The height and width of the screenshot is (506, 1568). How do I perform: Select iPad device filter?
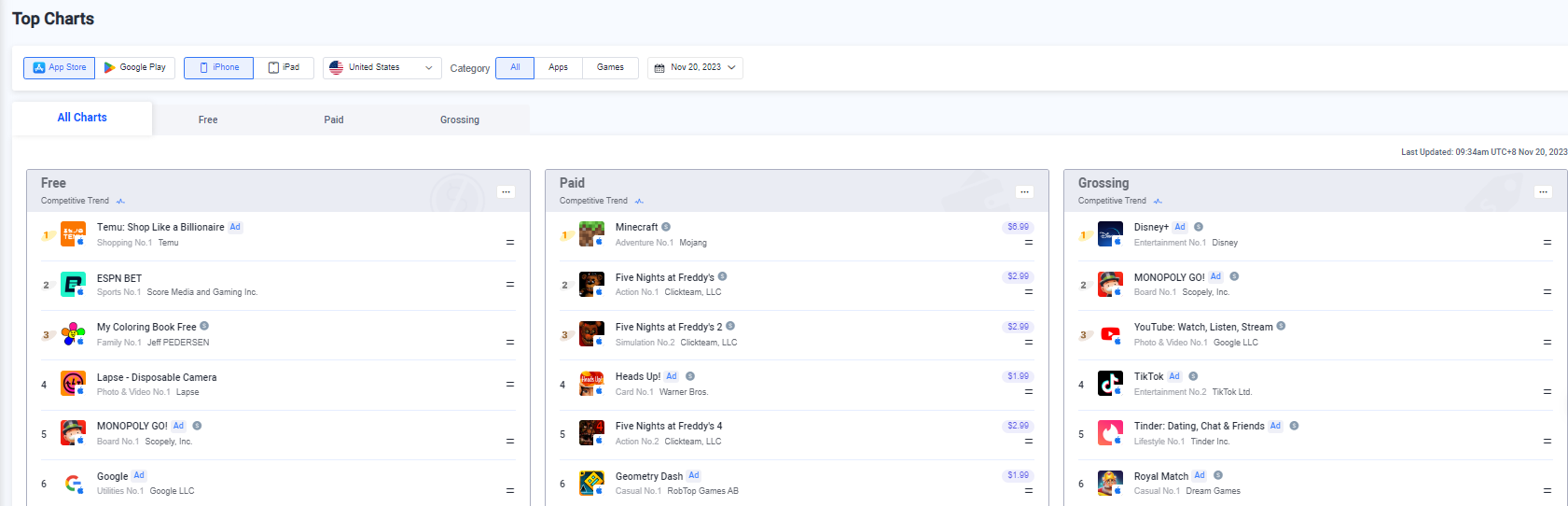click(x=284, y=67)
